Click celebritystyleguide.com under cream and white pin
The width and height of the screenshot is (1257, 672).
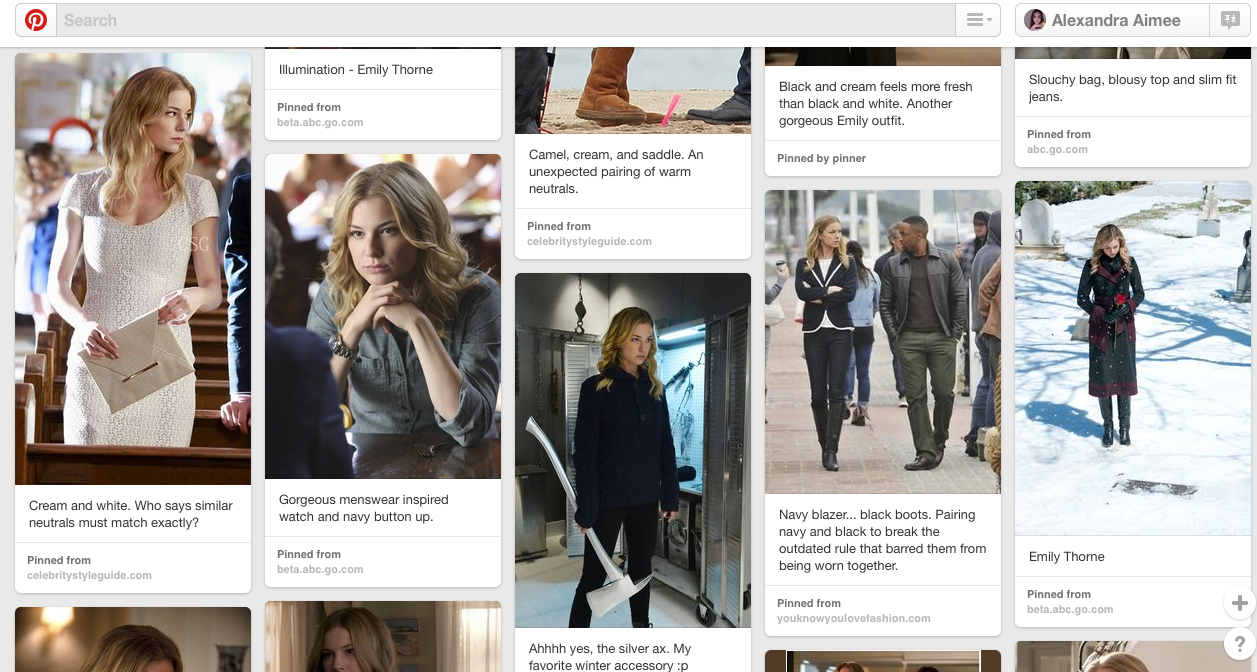coord(90,576)
